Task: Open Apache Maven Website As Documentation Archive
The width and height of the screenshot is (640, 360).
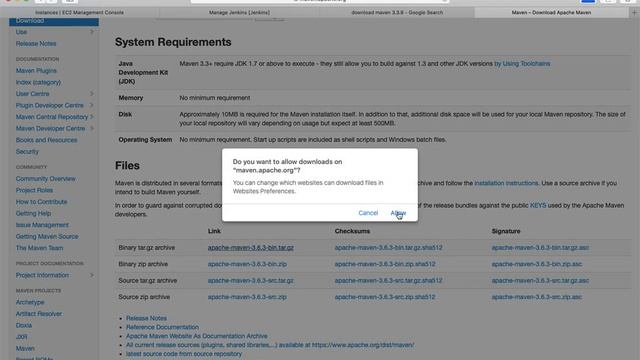Action: 196,336
